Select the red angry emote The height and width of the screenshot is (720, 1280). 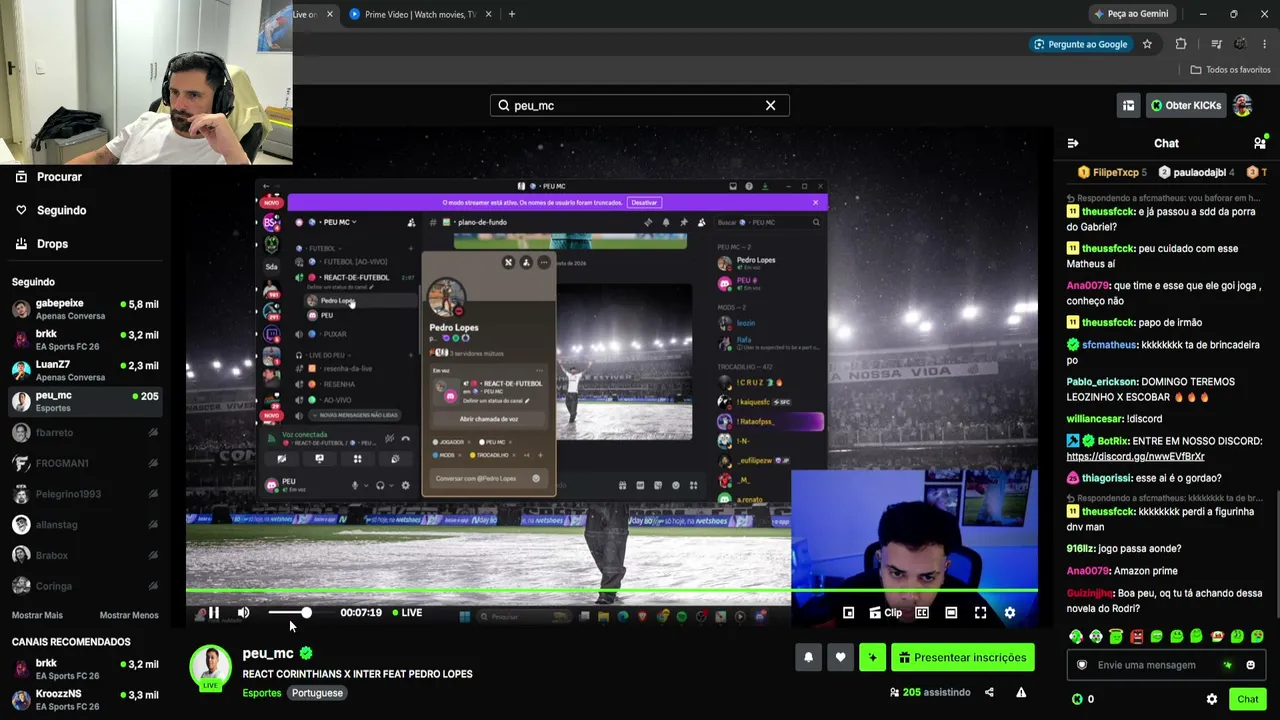1136,636
